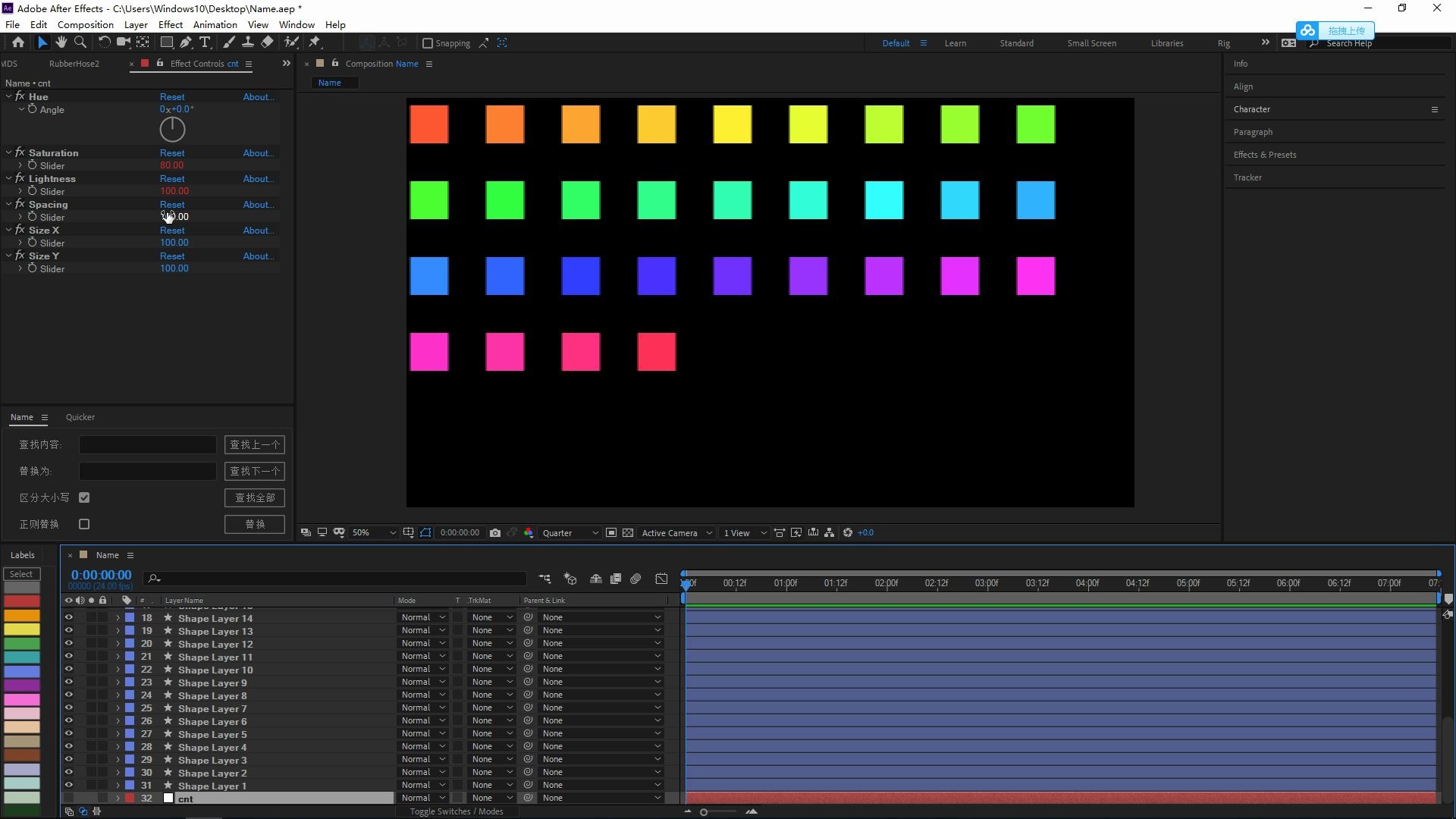Click the Reset button for Lightness effect
The image size is (1456, 819).
[171, 178]
